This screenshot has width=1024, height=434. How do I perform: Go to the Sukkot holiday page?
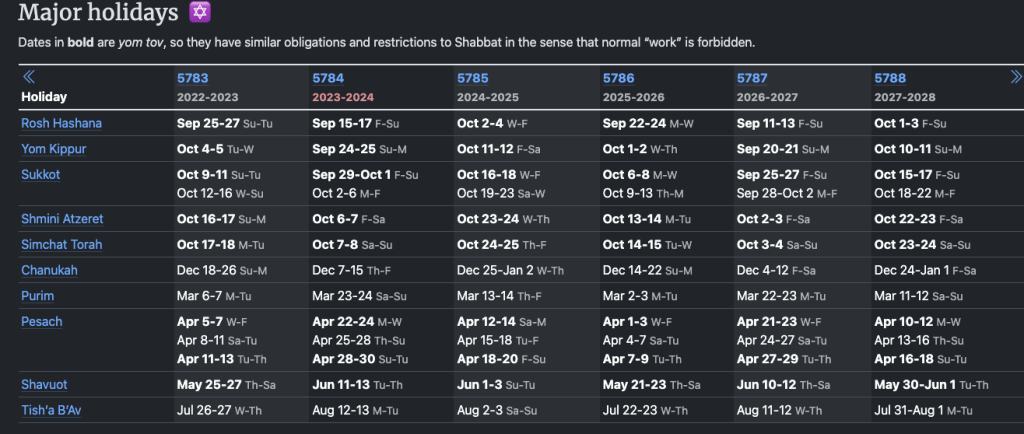(41, 174)
